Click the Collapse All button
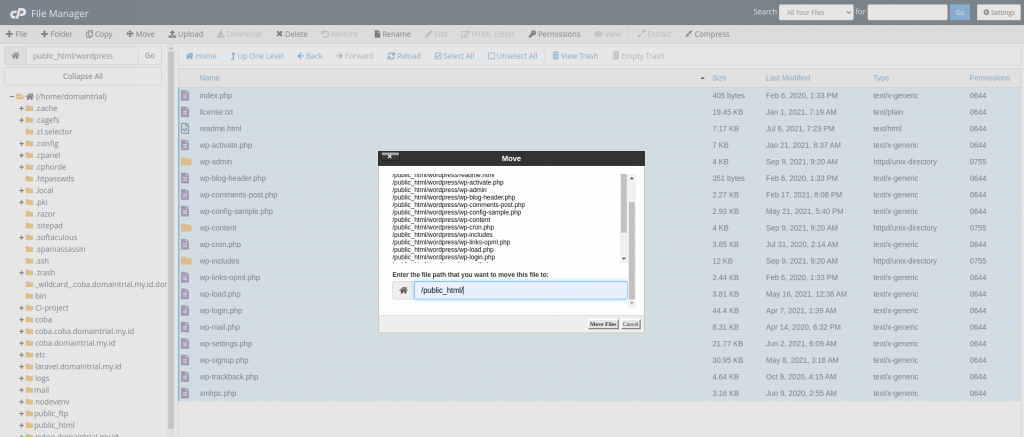Screen dimensions: 1024x437 (x=83, y=76)
